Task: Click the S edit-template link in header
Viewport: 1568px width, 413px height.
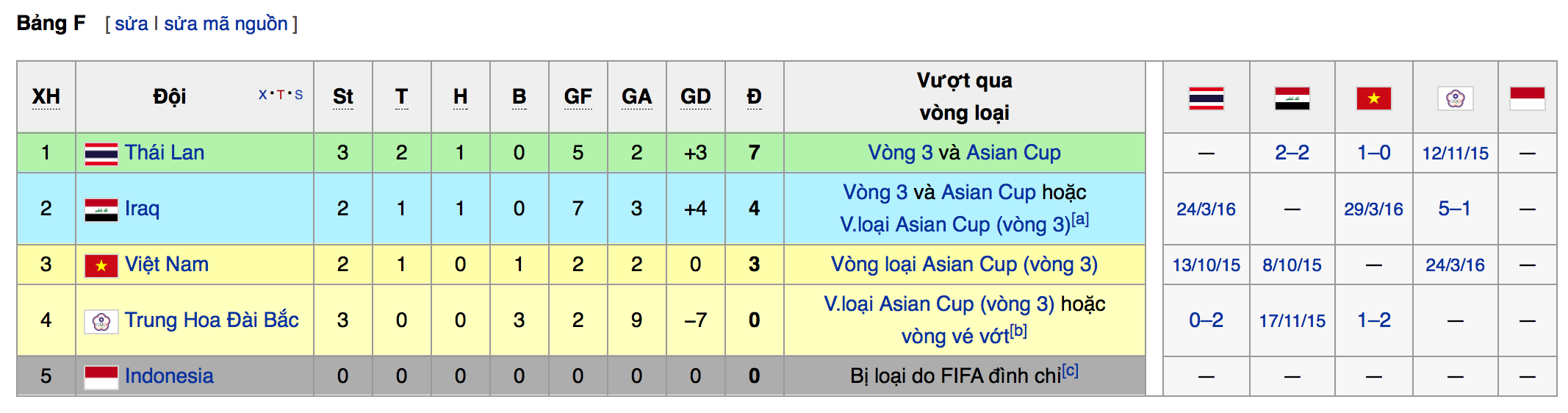Action: [299, 95]
